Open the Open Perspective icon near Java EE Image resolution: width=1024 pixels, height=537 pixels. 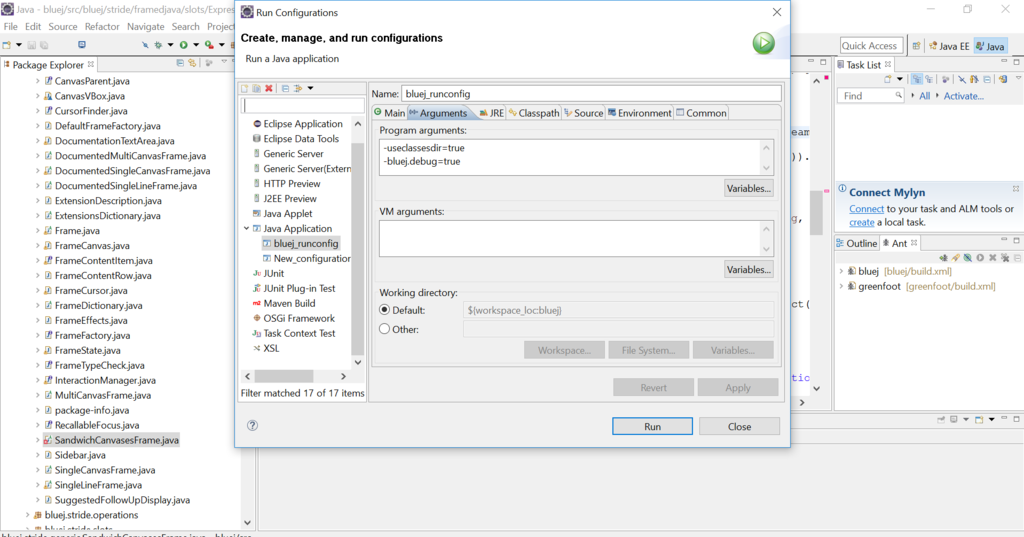click(916, 46)
